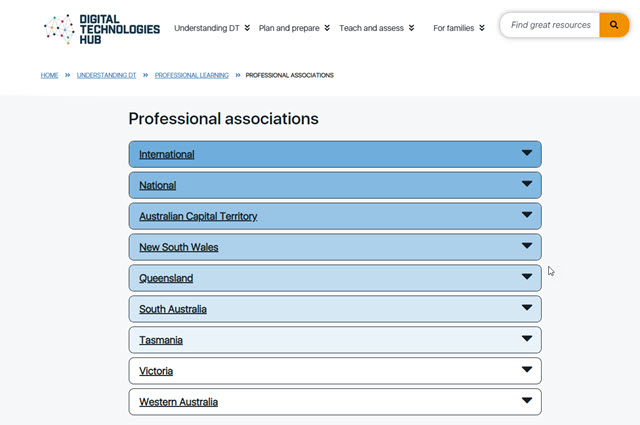The image size is (640, 425).
Task: Expand the Victoria section arrow
Action: tap(527, 371)
